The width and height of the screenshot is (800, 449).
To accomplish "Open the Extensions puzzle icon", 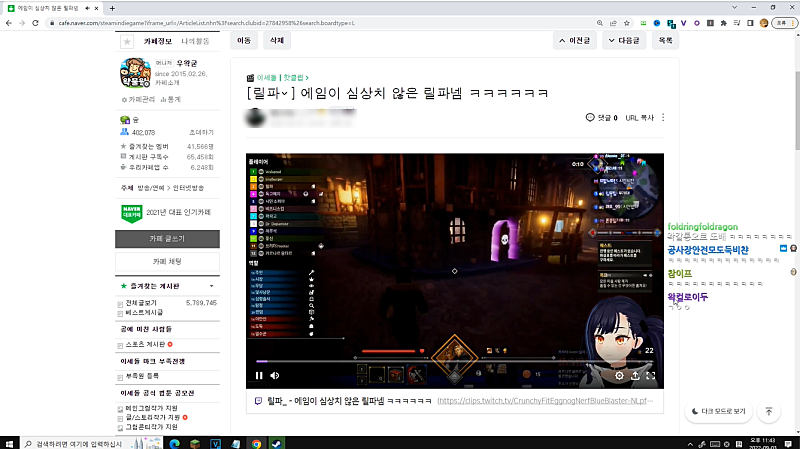I will coord(723,23).
